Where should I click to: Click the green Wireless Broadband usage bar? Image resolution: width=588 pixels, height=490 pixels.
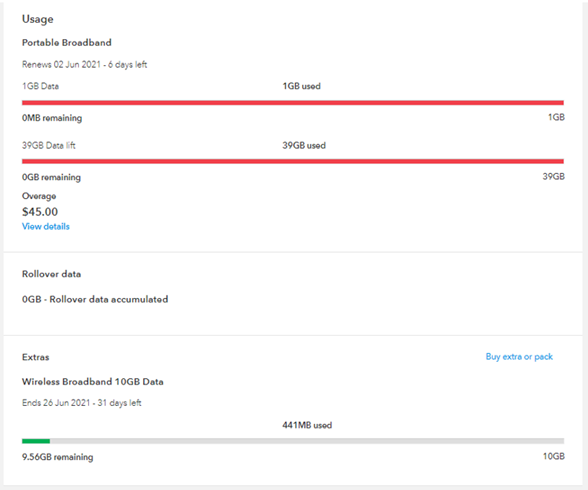click(293, 441)
